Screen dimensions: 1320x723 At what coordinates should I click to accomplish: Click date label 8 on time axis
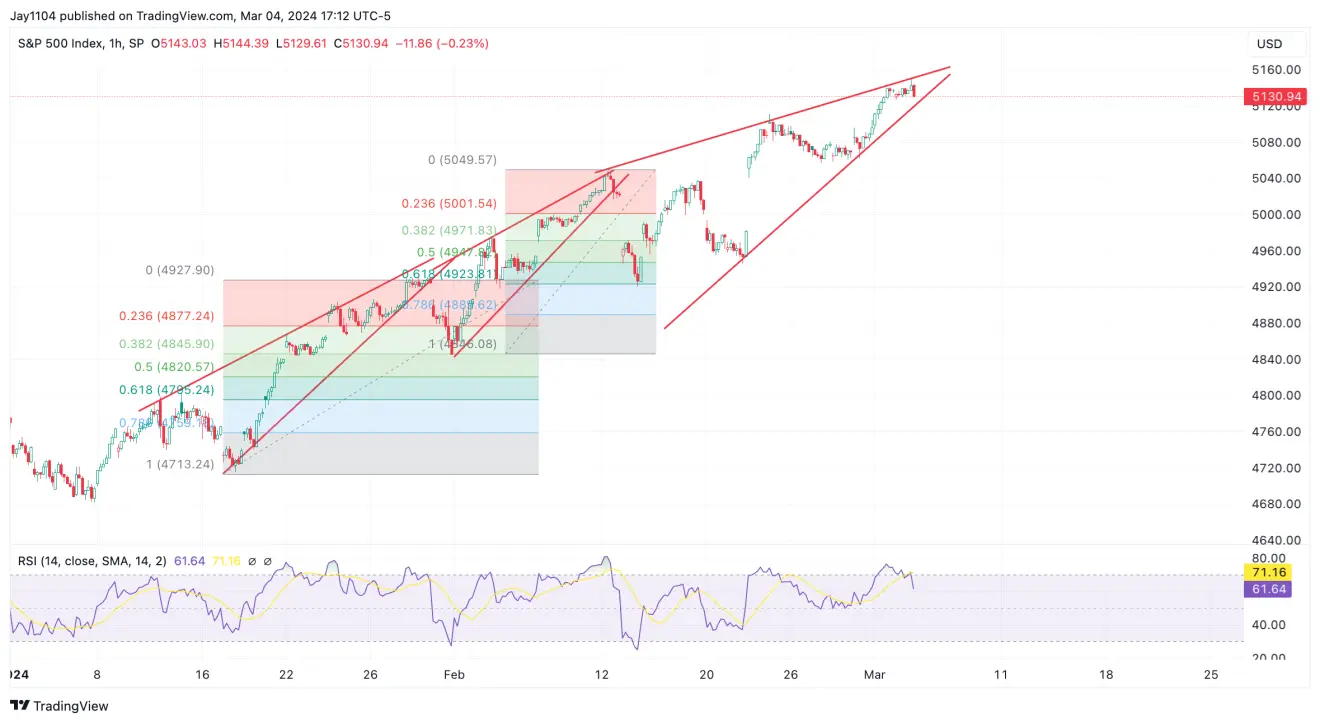[96, 675]
